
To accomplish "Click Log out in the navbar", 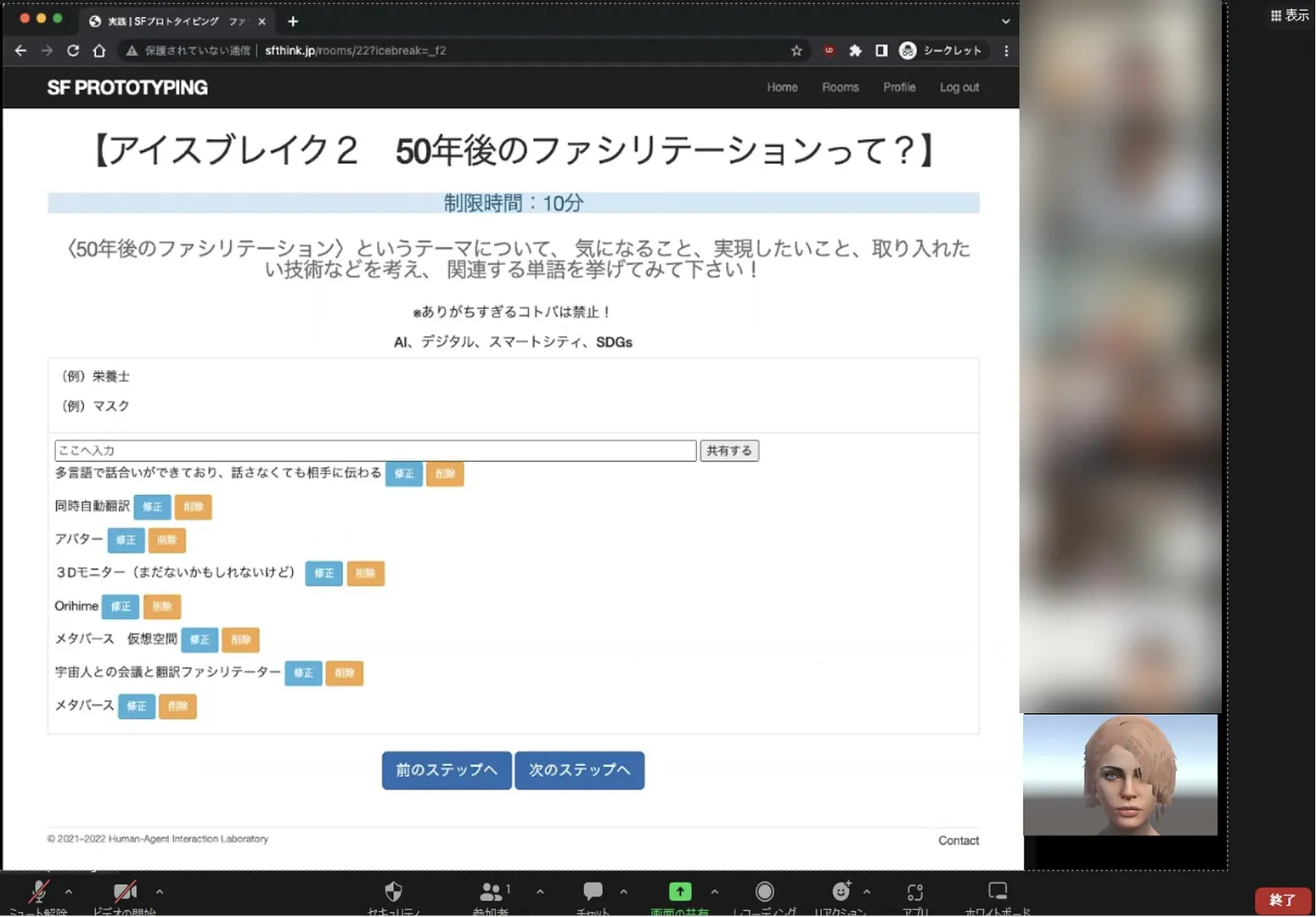I will pos(959,87).
